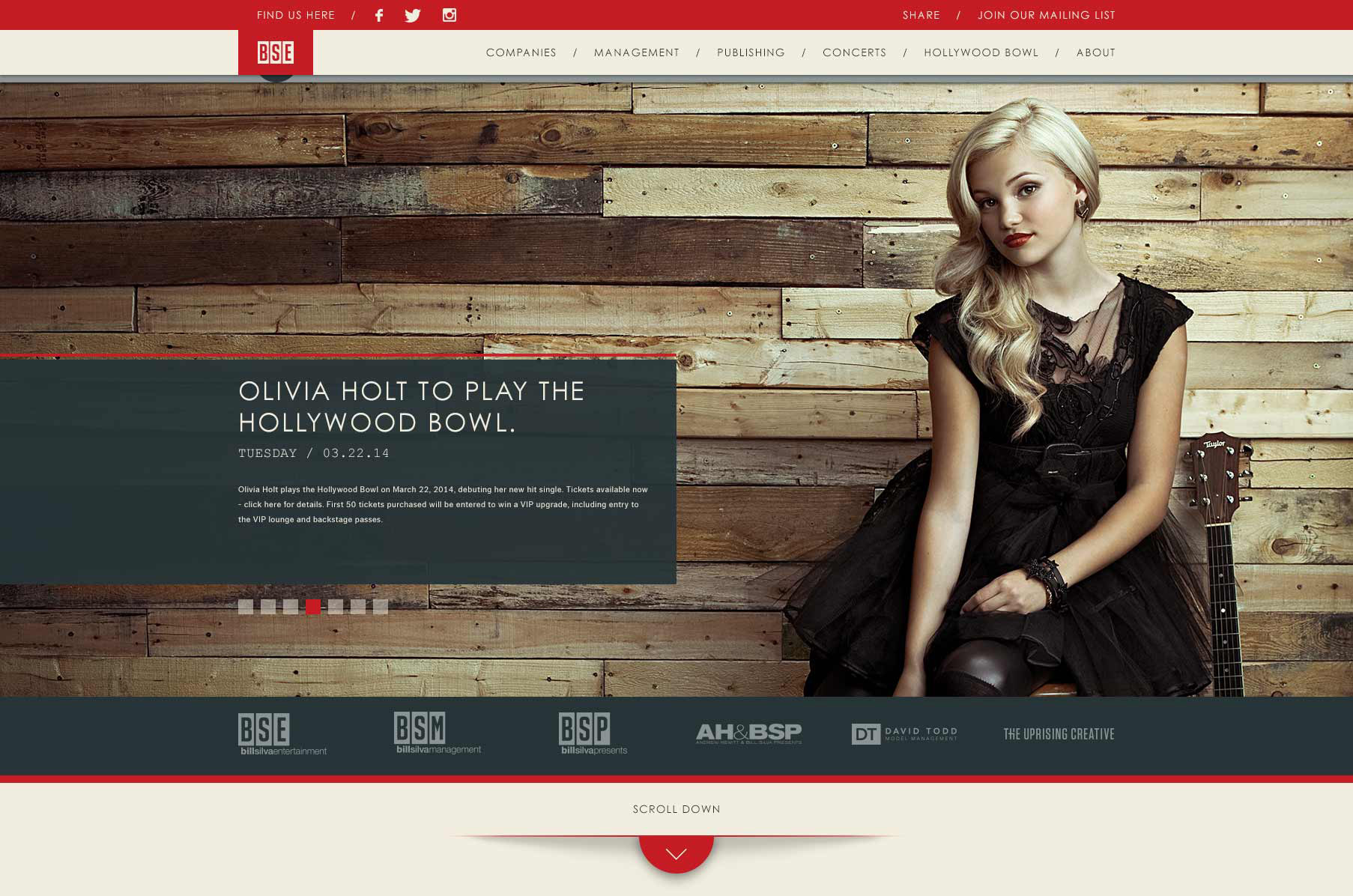1353x896 pixels.
Task: Select the active red slide indicator
Action: click(313, 607)
